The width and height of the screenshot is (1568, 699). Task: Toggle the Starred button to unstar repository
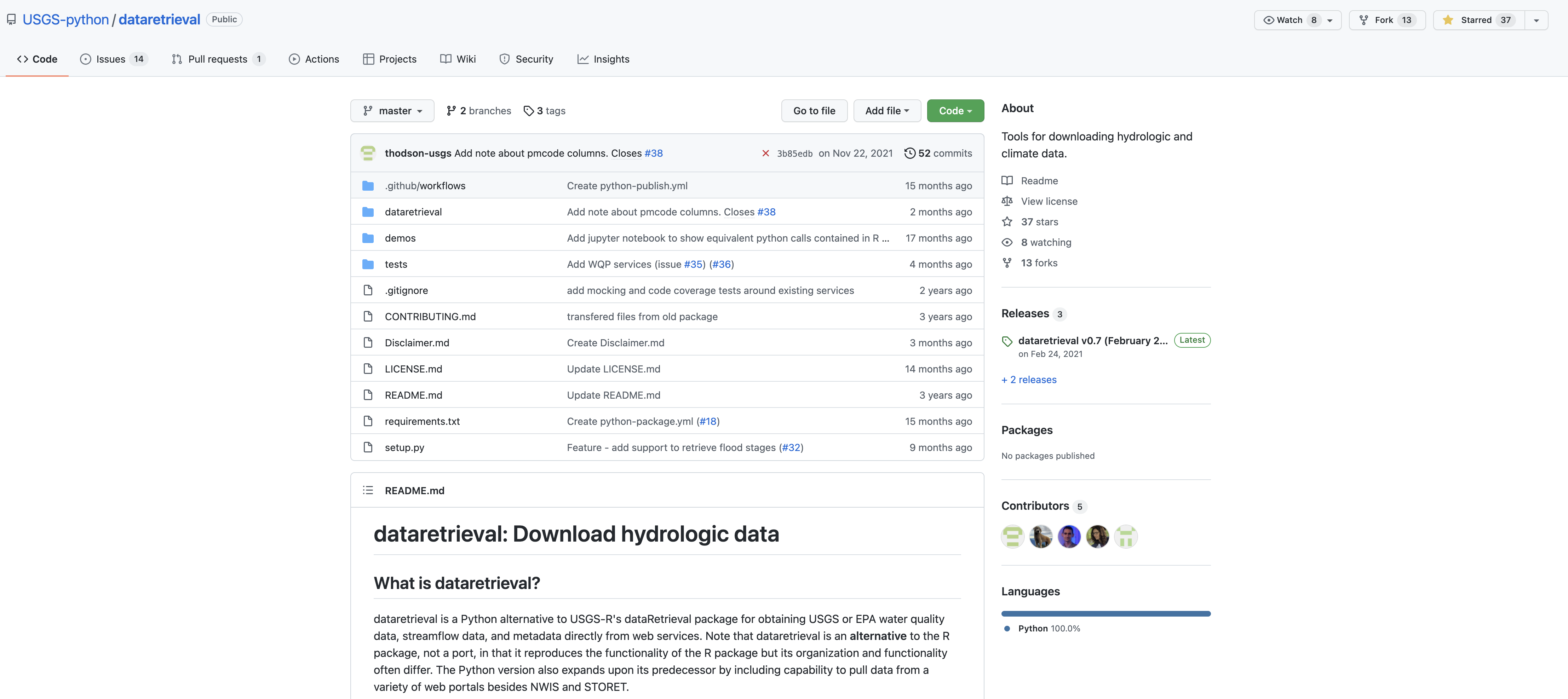tap(1479, 20)
